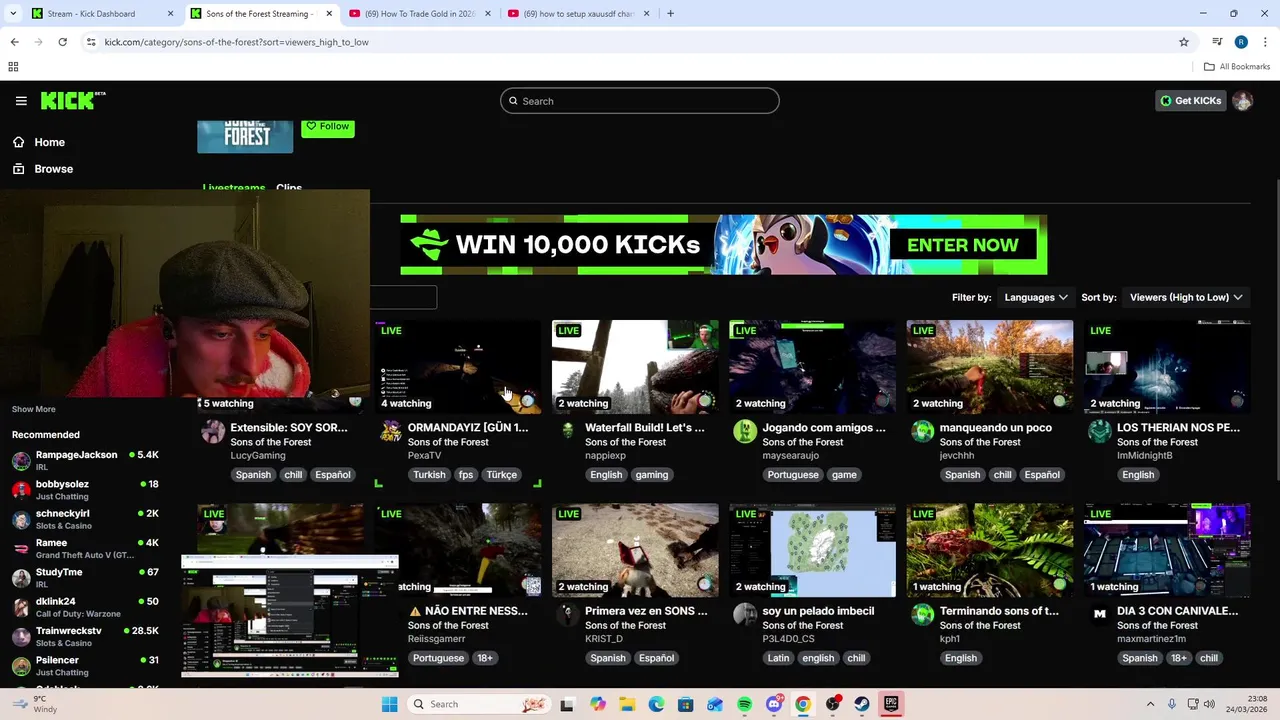This screenshot has height=720, width=1280.
Task: Click the kph1 channel avatar
Action: pos(922,614)
